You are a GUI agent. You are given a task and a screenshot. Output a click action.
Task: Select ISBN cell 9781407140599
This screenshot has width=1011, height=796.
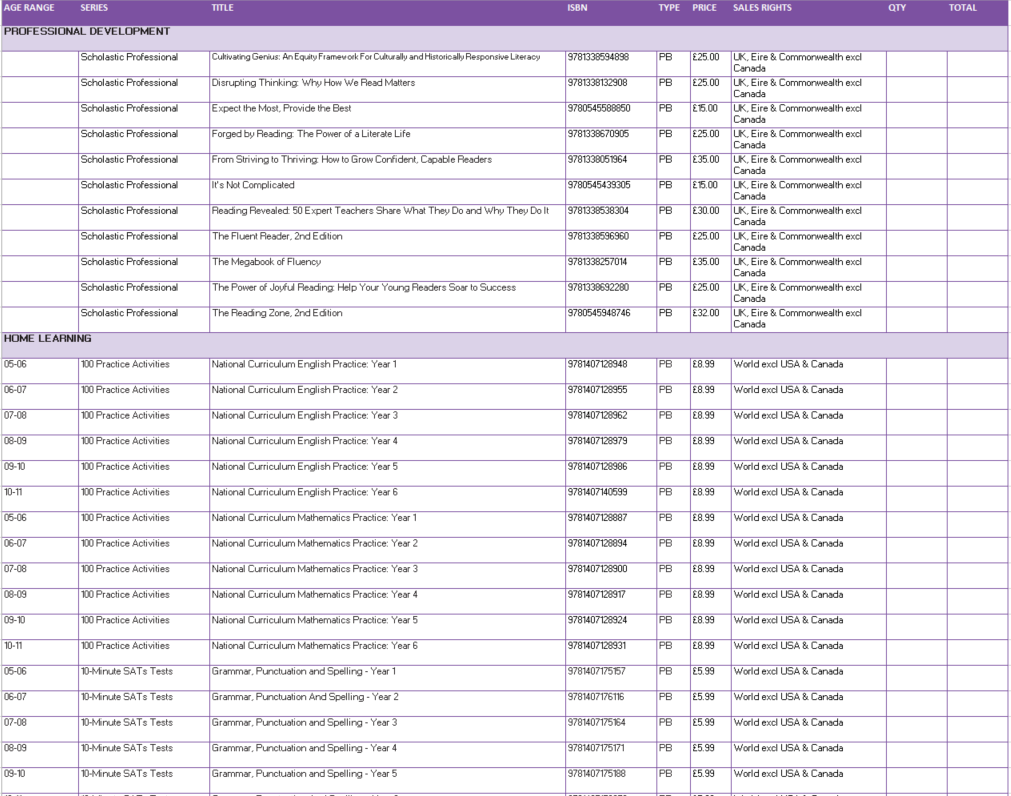[597, 492]
